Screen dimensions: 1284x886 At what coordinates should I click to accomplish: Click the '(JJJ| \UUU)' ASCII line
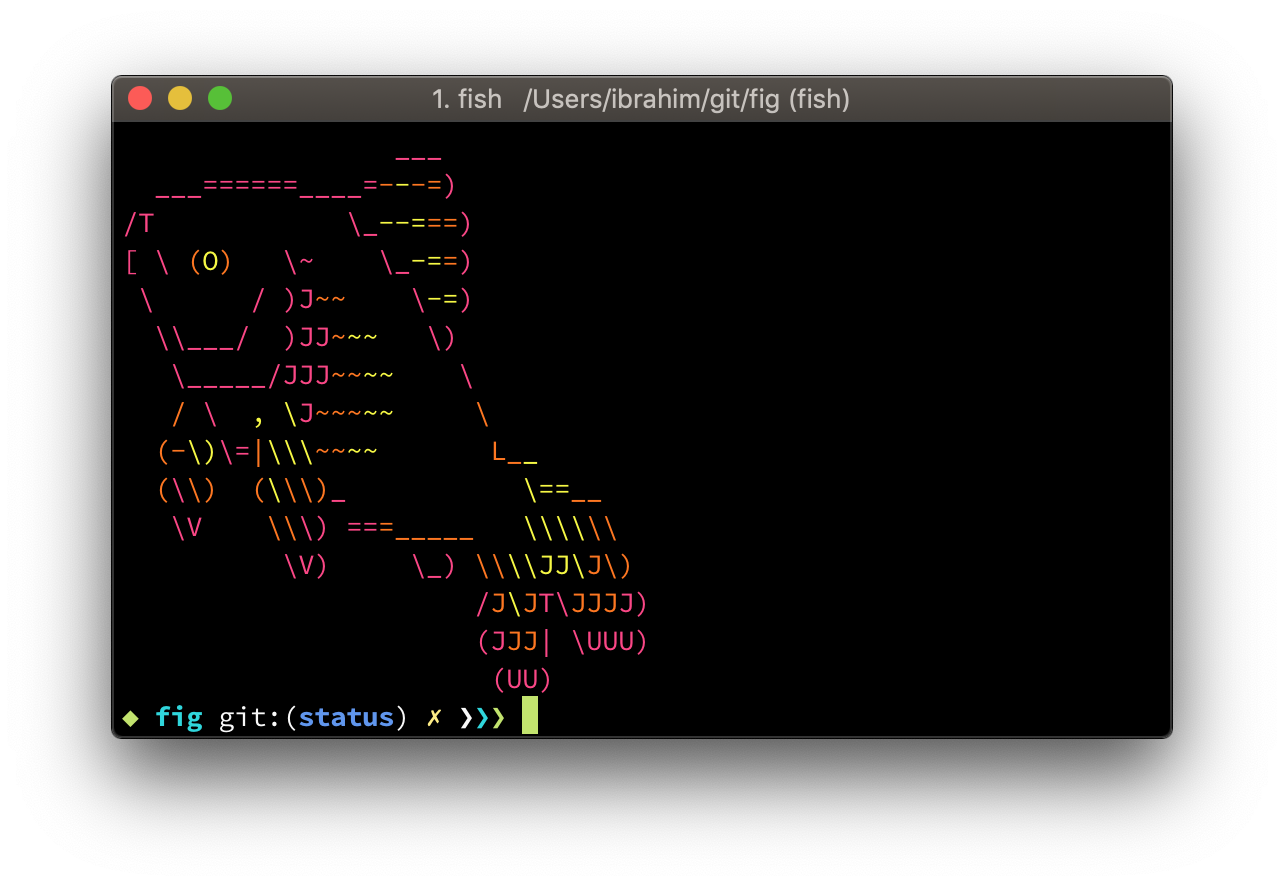[x=563, y=642]
